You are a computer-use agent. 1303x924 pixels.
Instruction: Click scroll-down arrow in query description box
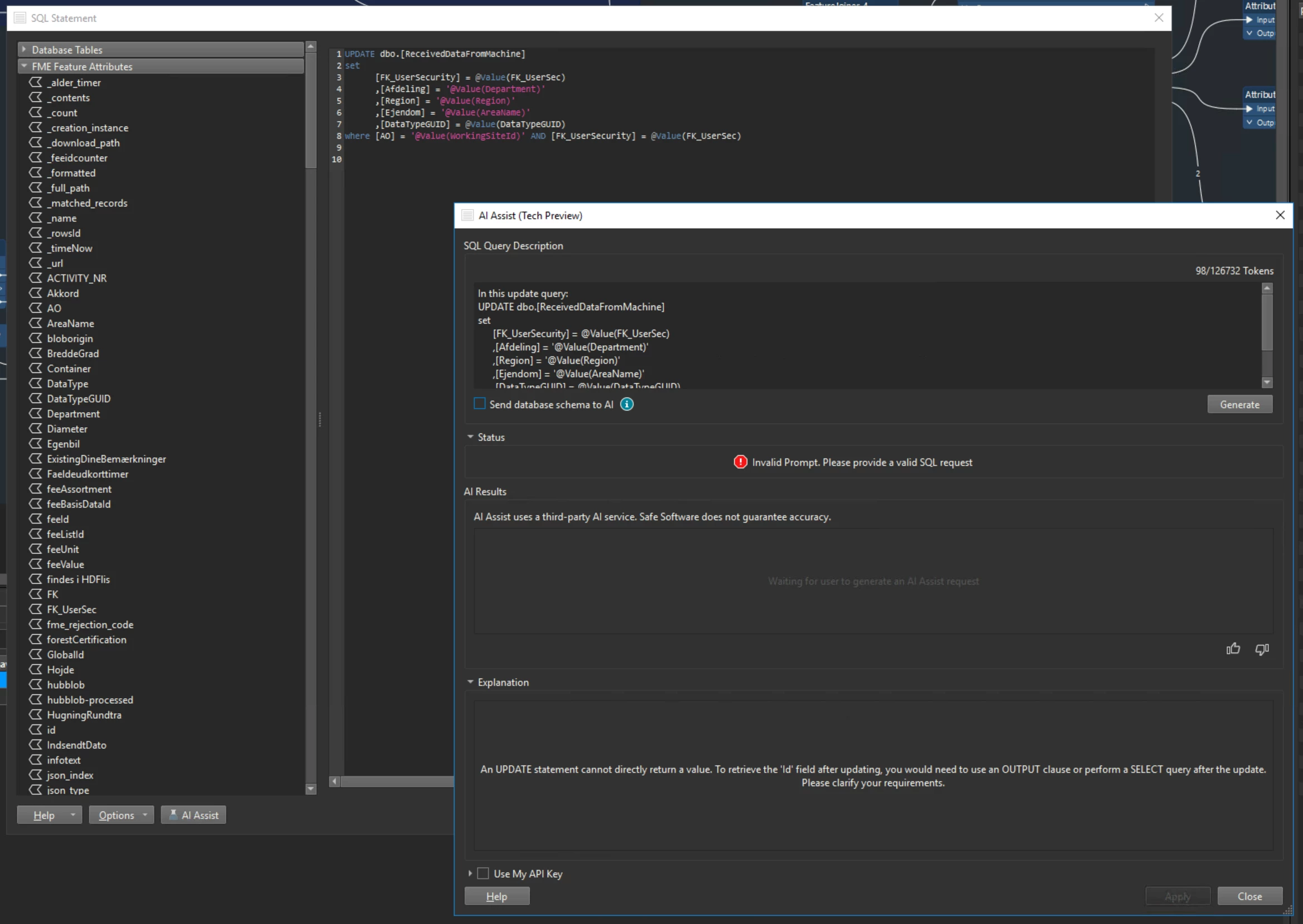tap(1267, 383)
